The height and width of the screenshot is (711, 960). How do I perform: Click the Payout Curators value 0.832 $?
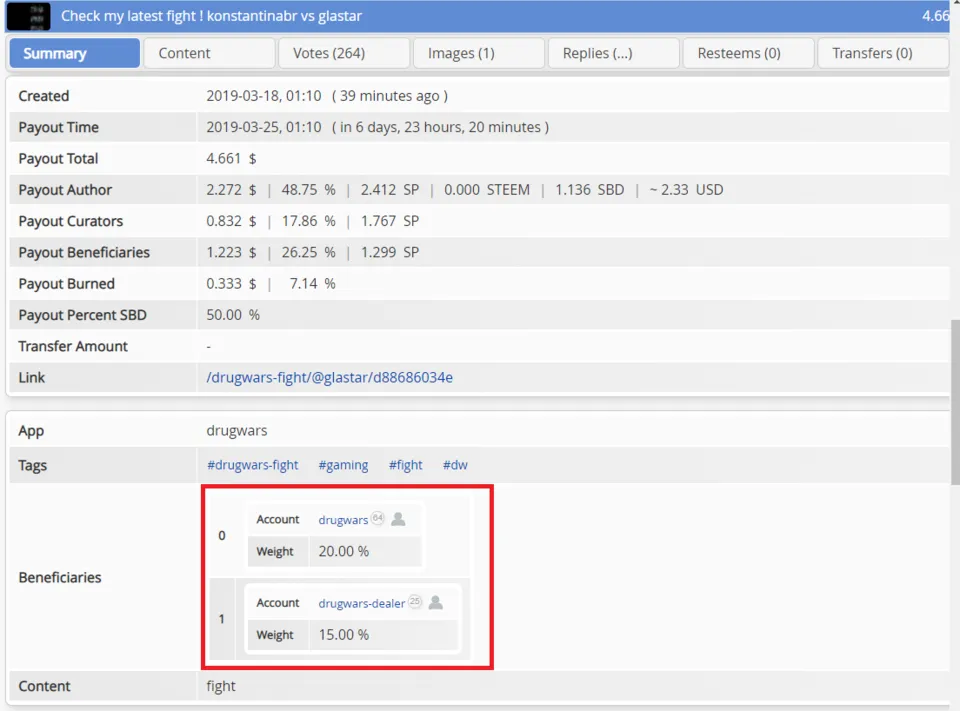coord(231,221)
